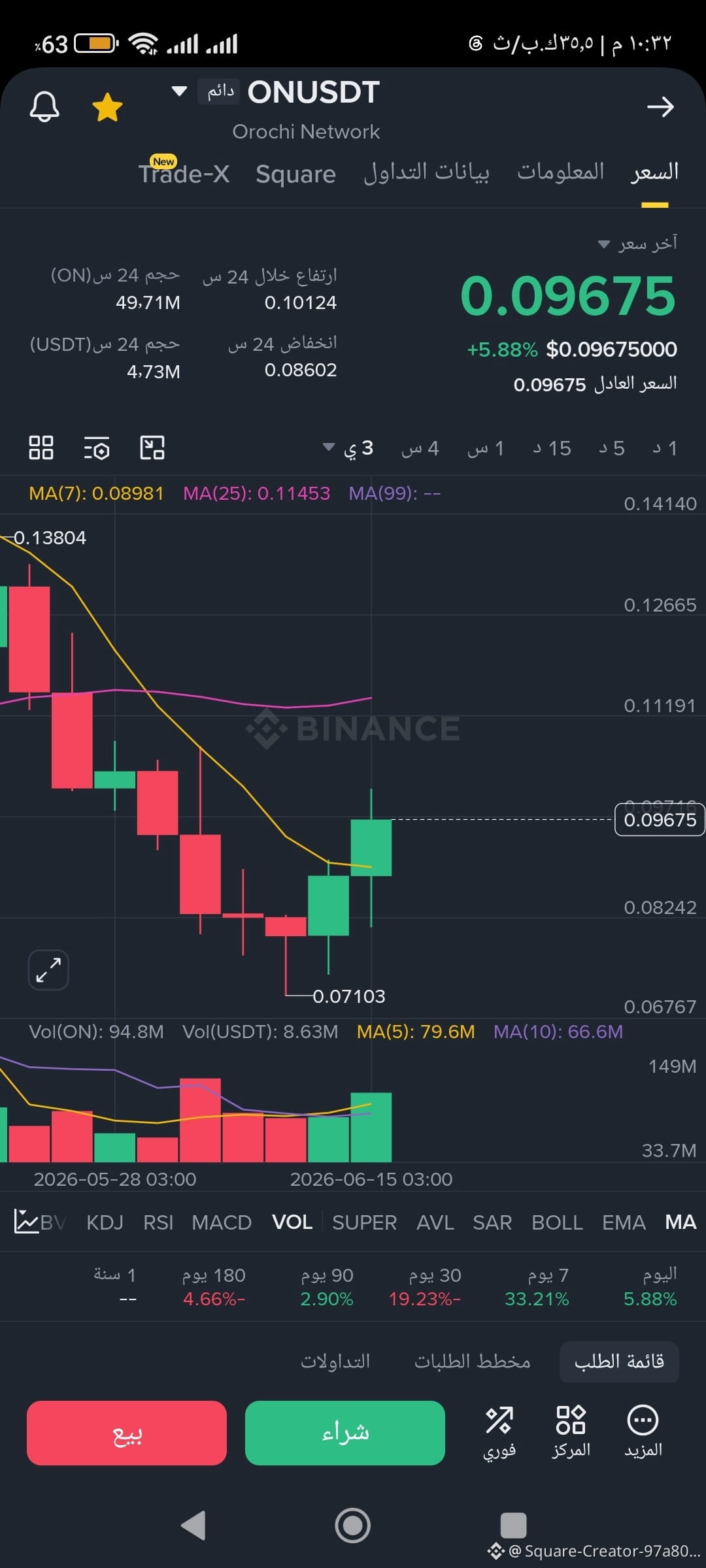Toggle the RSI indicator
Screen dimensions: 706x1568
click(x=158, y=1222)
